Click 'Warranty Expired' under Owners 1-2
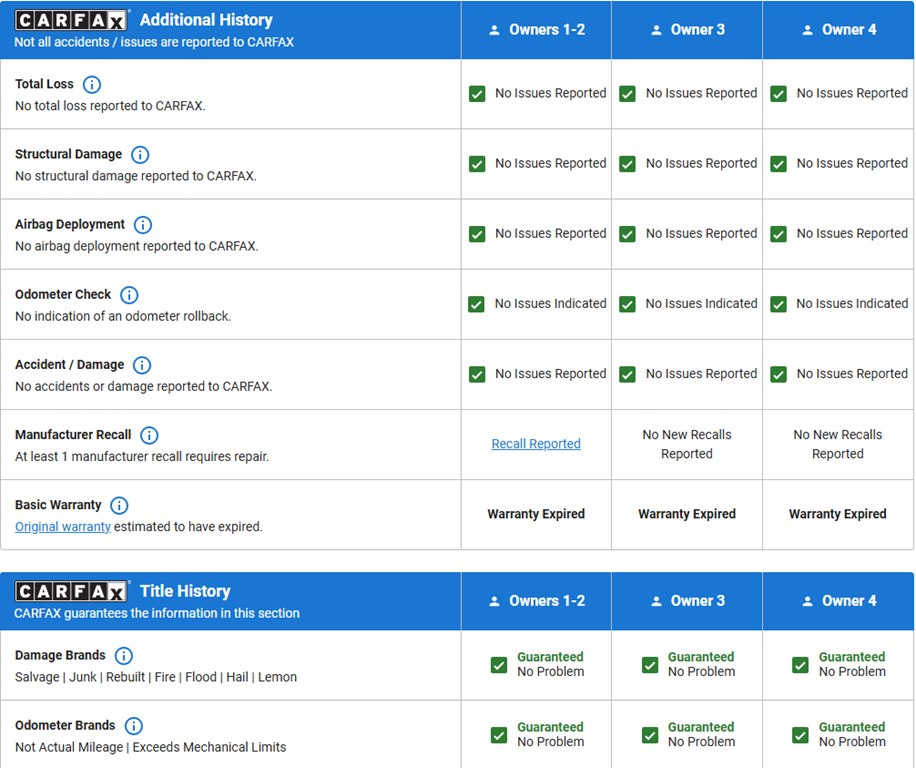 (x=536, y=514)
